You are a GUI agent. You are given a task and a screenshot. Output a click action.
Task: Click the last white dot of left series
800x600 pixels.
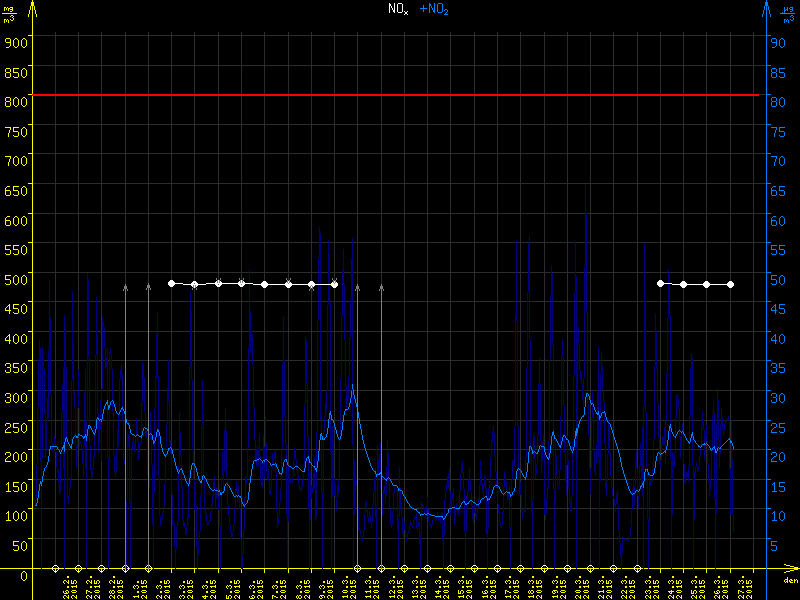pyautogui.click(x=334, y=285)
